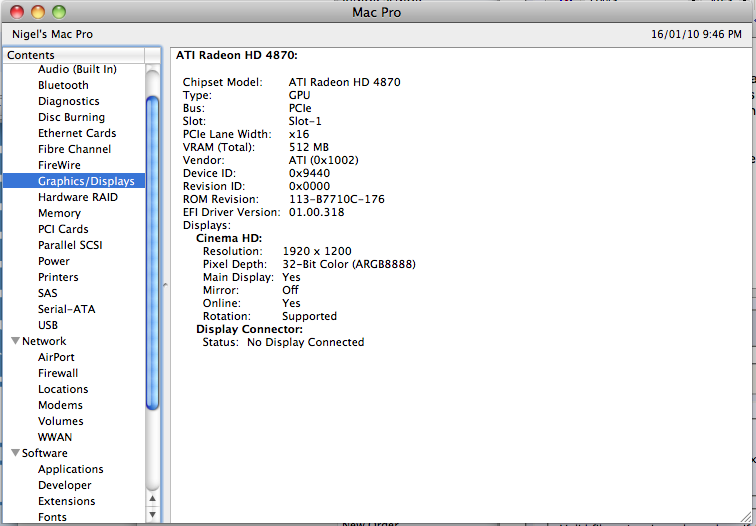This screenshot has height=526, width=756.
Task: Click the blue sidebar scrollbar thumb
Action: (152, 253)
